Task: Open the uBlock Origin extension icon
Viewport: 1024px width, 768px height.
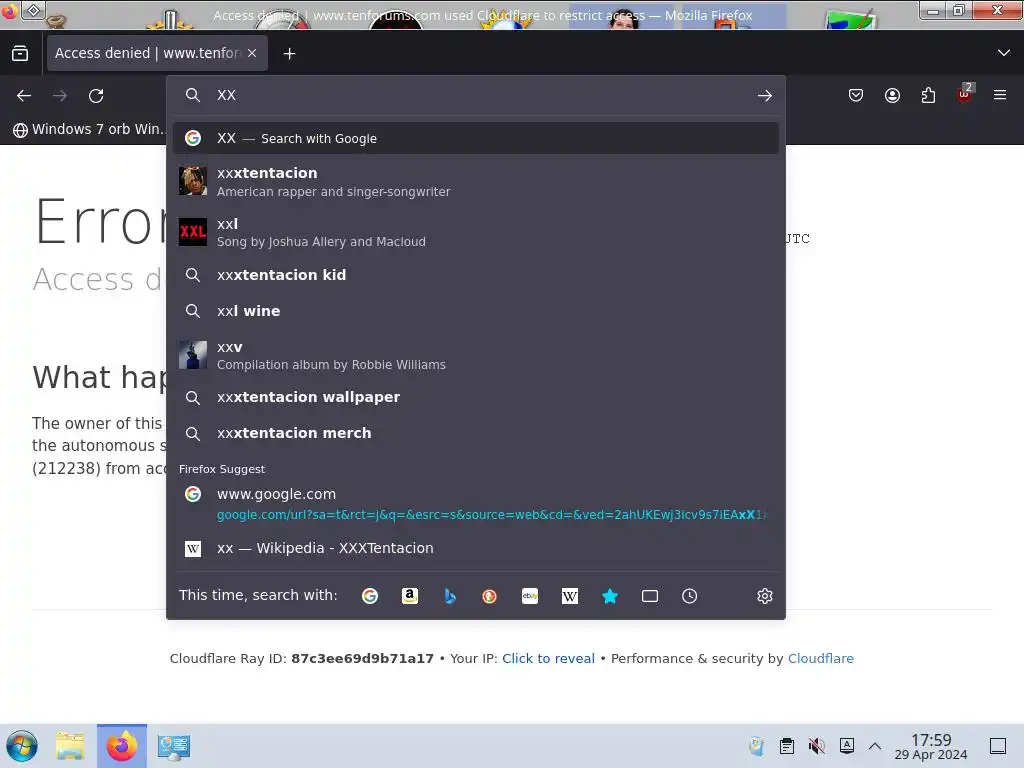Action: [965, 95]
